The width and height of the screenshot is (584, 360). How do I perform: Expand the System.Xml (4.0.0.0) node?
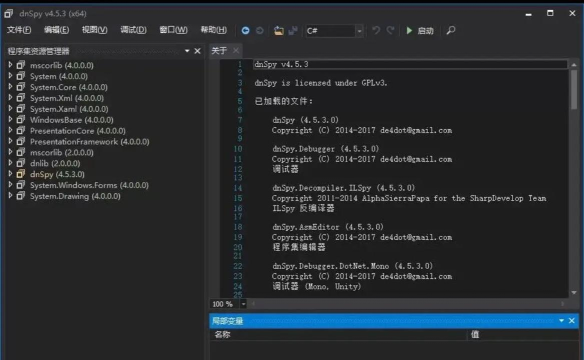click(x=10, y=98)
